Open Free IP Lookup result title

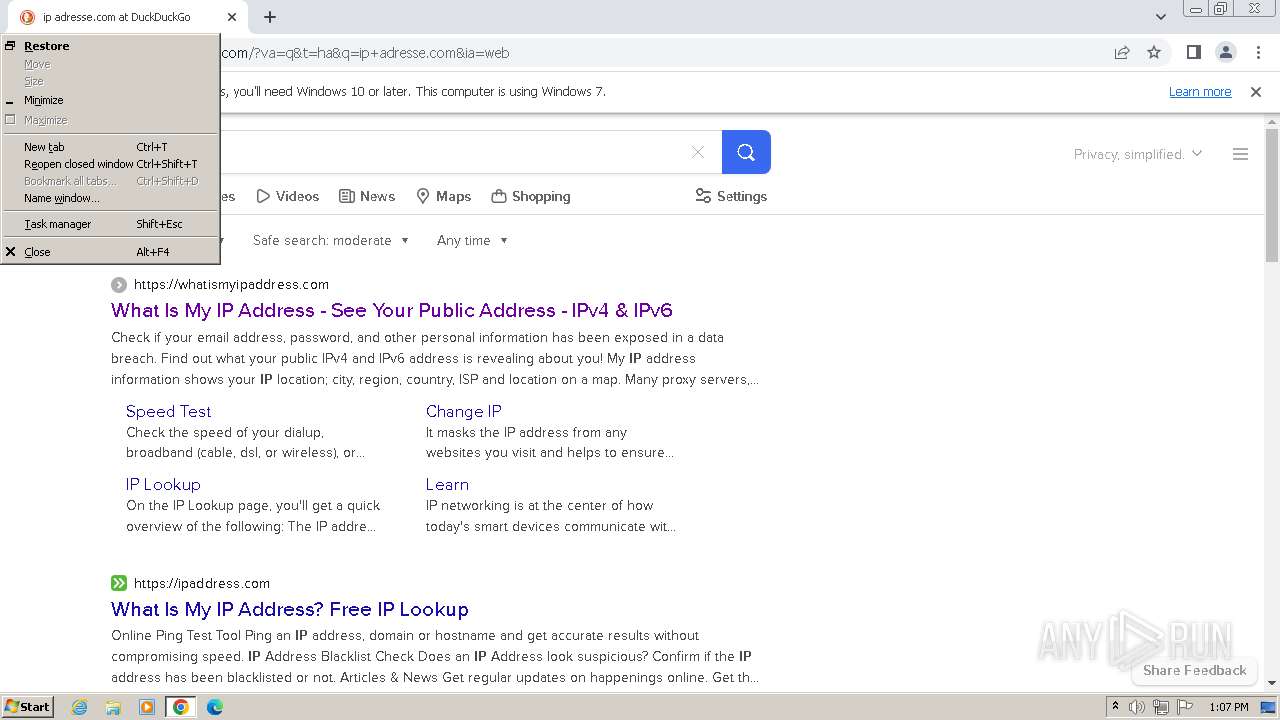[x=290, y=609]
